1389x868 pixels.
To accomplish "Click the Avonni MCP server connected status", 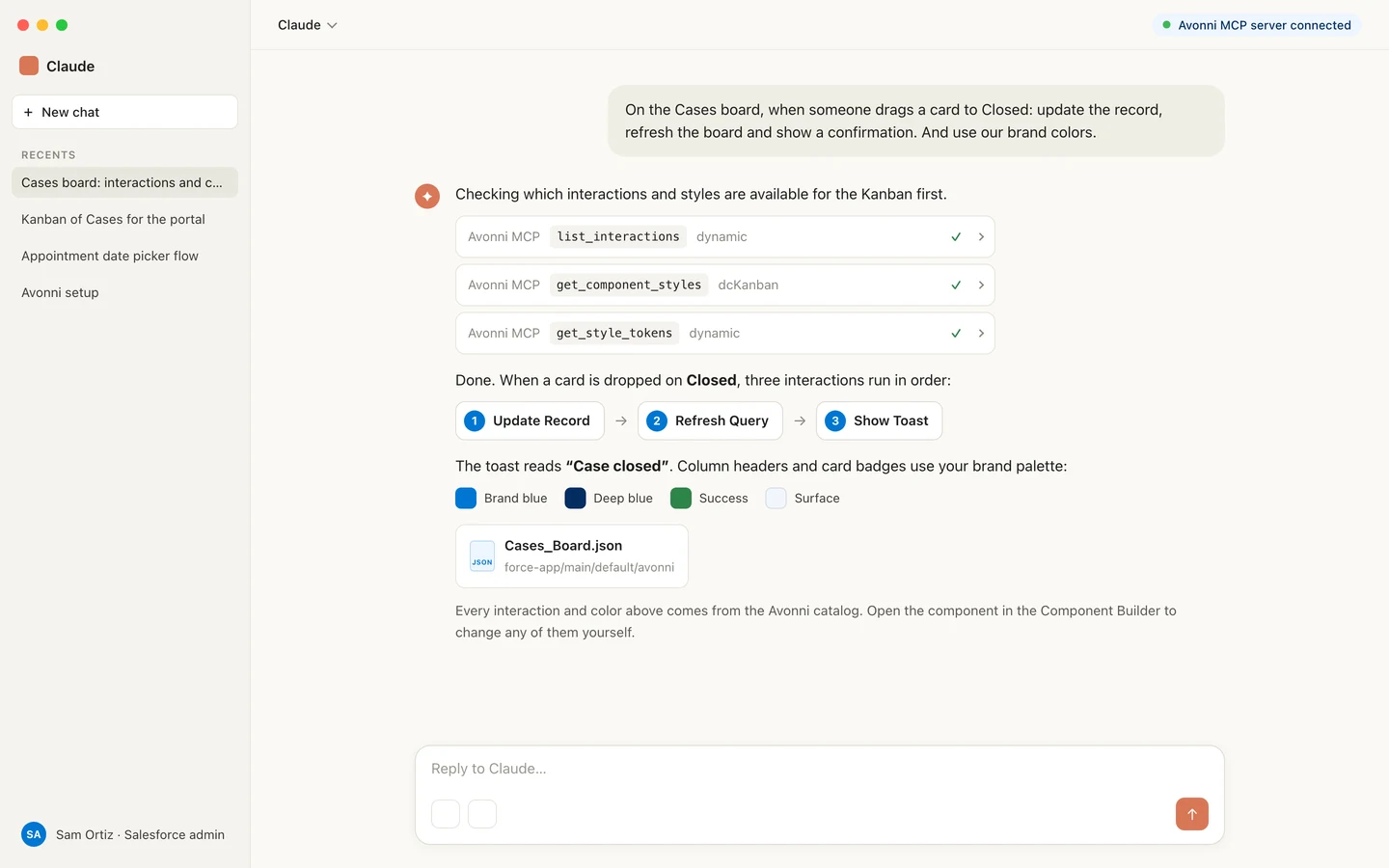I will point(1256,25).
